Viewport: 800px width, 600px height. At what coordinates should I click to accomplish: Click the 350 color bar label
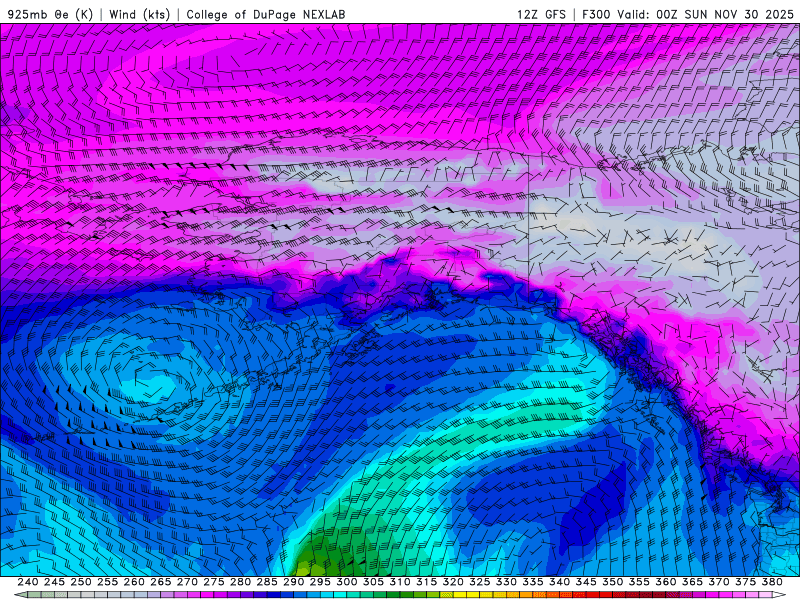[612, 582]
